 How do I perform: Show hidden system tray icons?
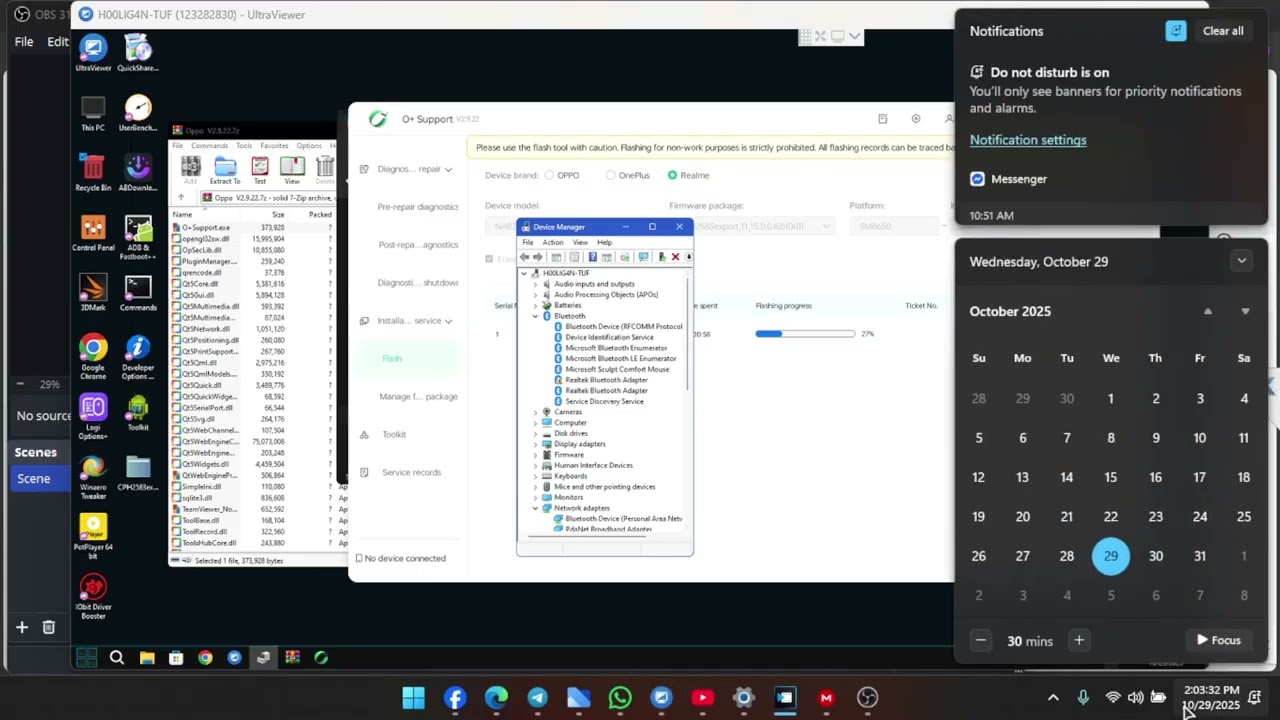(x=1053, y=698)
